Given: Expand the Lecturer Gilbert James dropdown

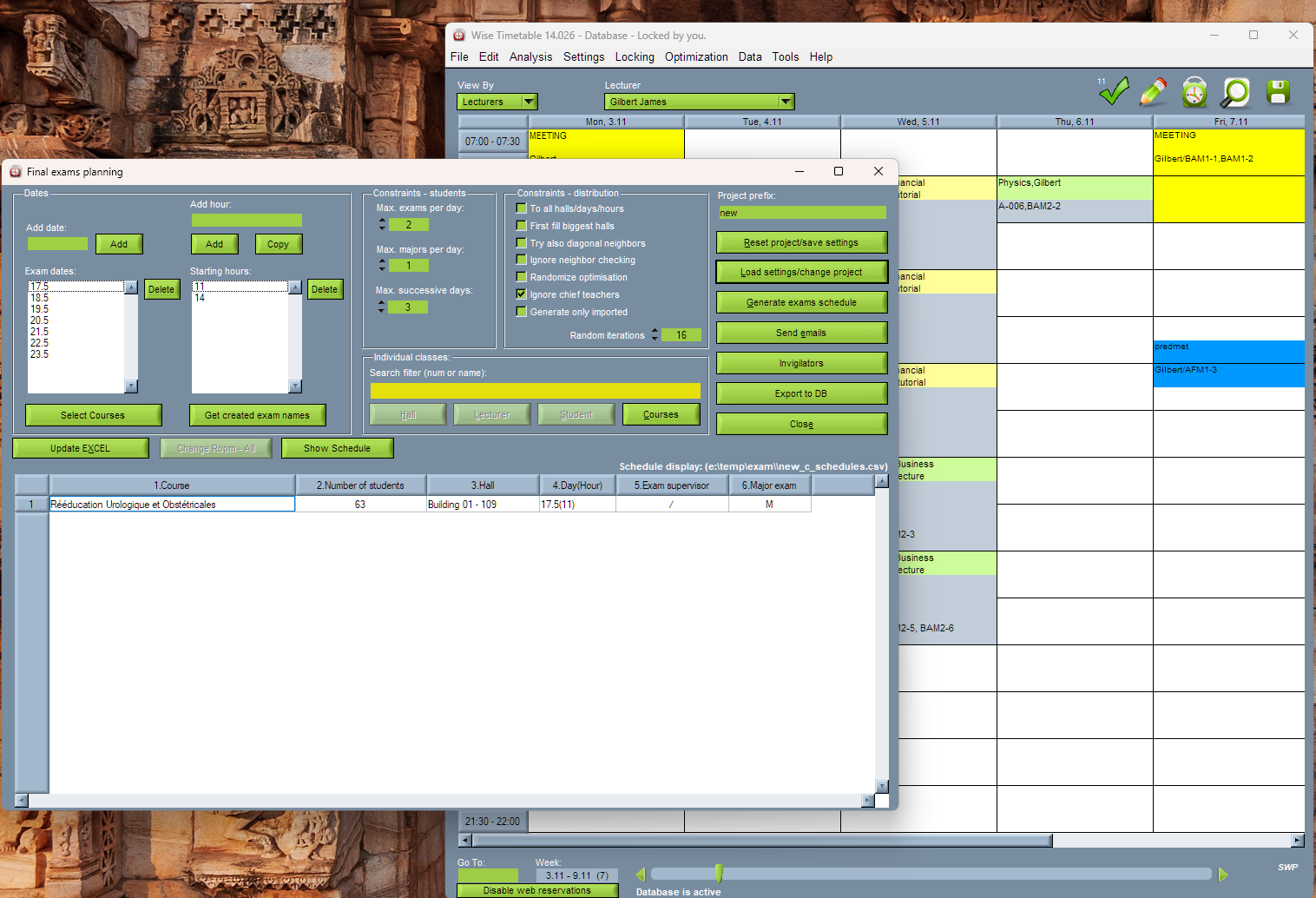Looking at the screenshot, I should [785, 102].
